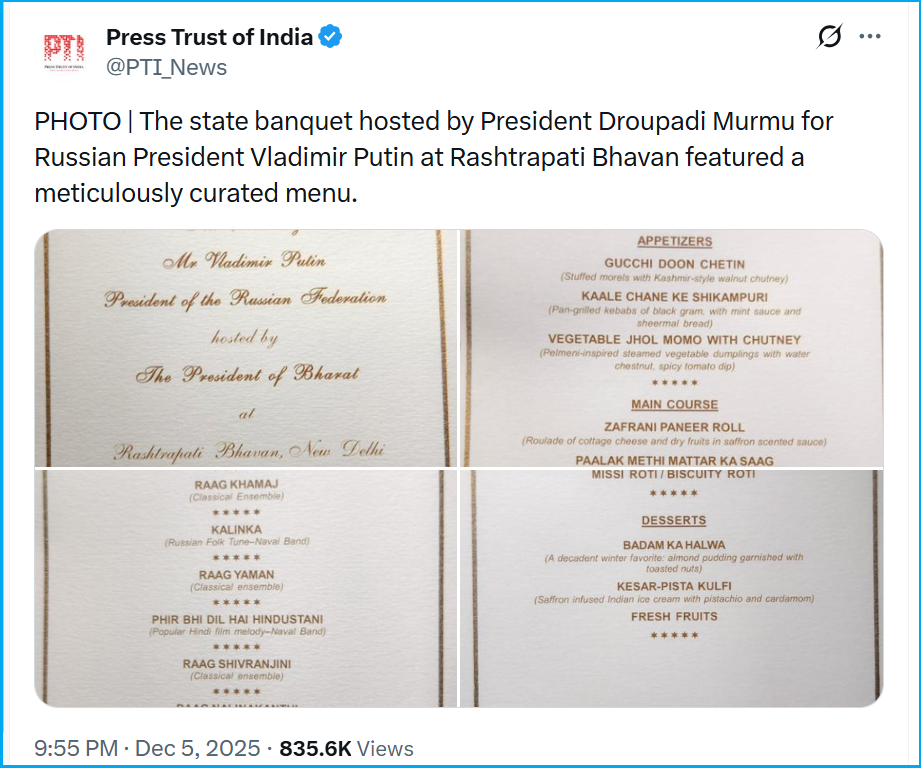Click the @PTI_News handle
Viewport: 921px width, 768px height.
pos(166,67)
